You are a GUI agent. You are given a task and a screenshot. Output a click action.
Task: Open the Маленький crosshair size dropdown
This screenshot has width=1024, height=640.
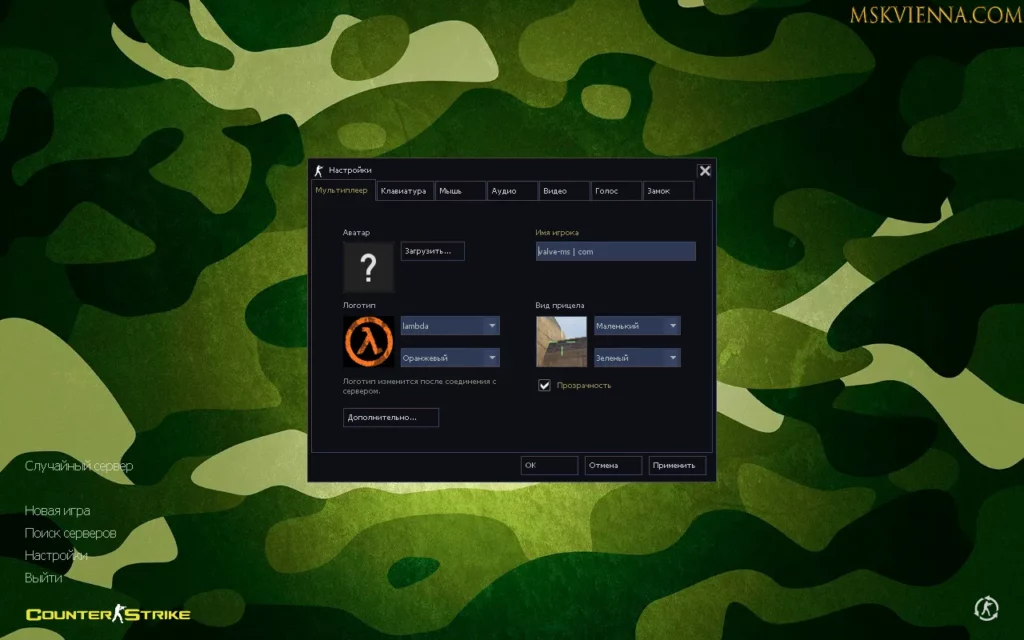coord(673,326)
